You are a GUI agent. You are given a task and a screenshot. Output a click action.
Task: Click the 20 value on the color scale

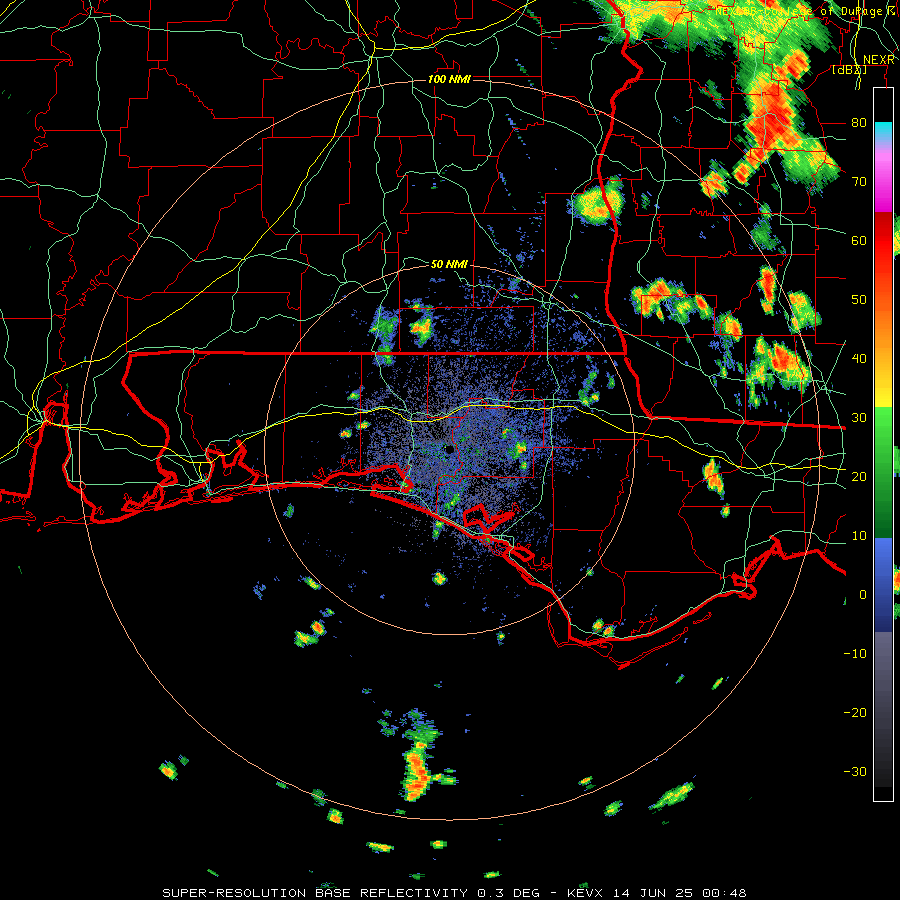click(x=859, y=476)
